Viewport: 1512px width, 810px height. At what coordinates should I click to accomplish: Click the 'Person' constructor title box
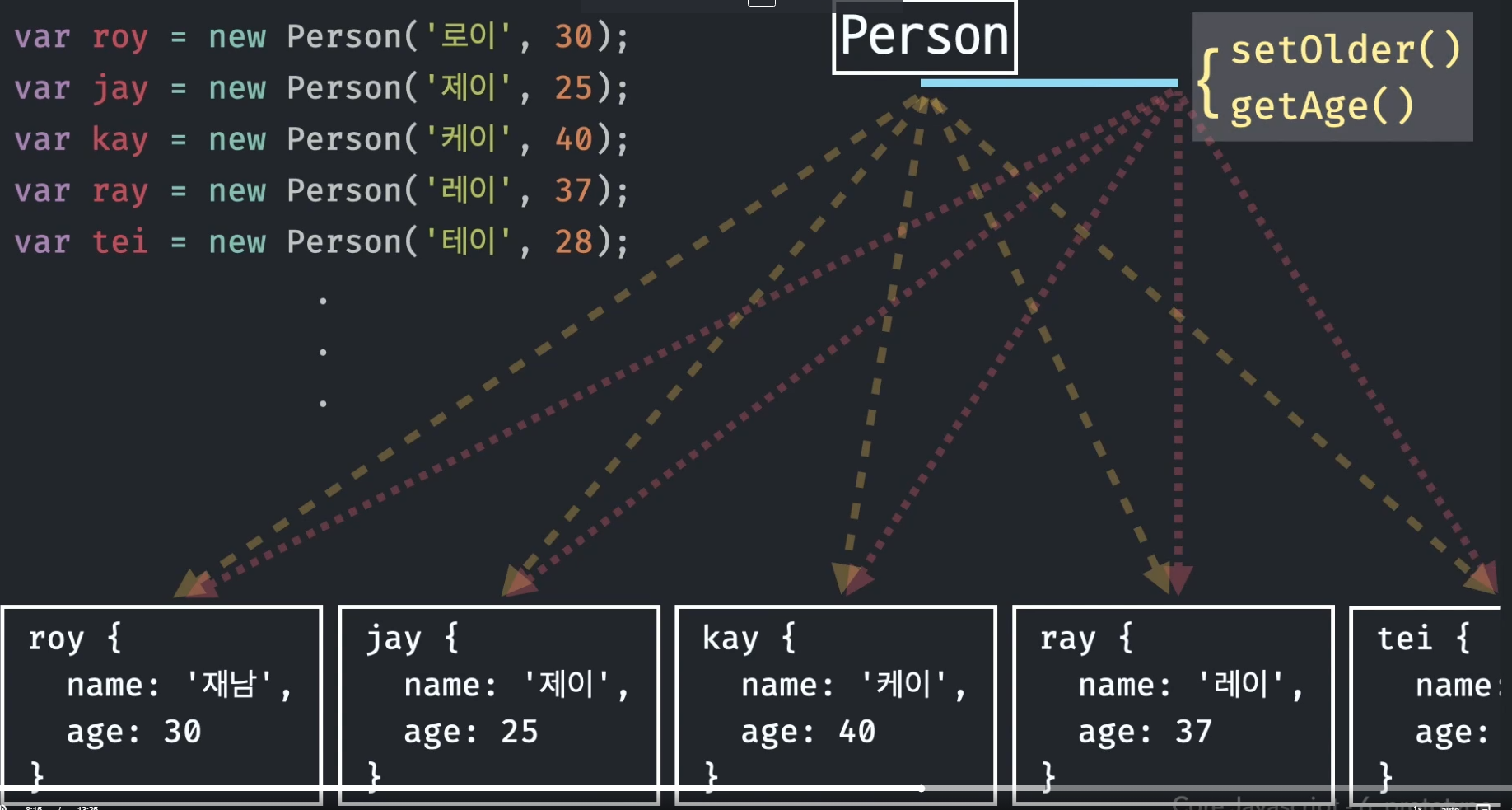click(x=925, y=37)
